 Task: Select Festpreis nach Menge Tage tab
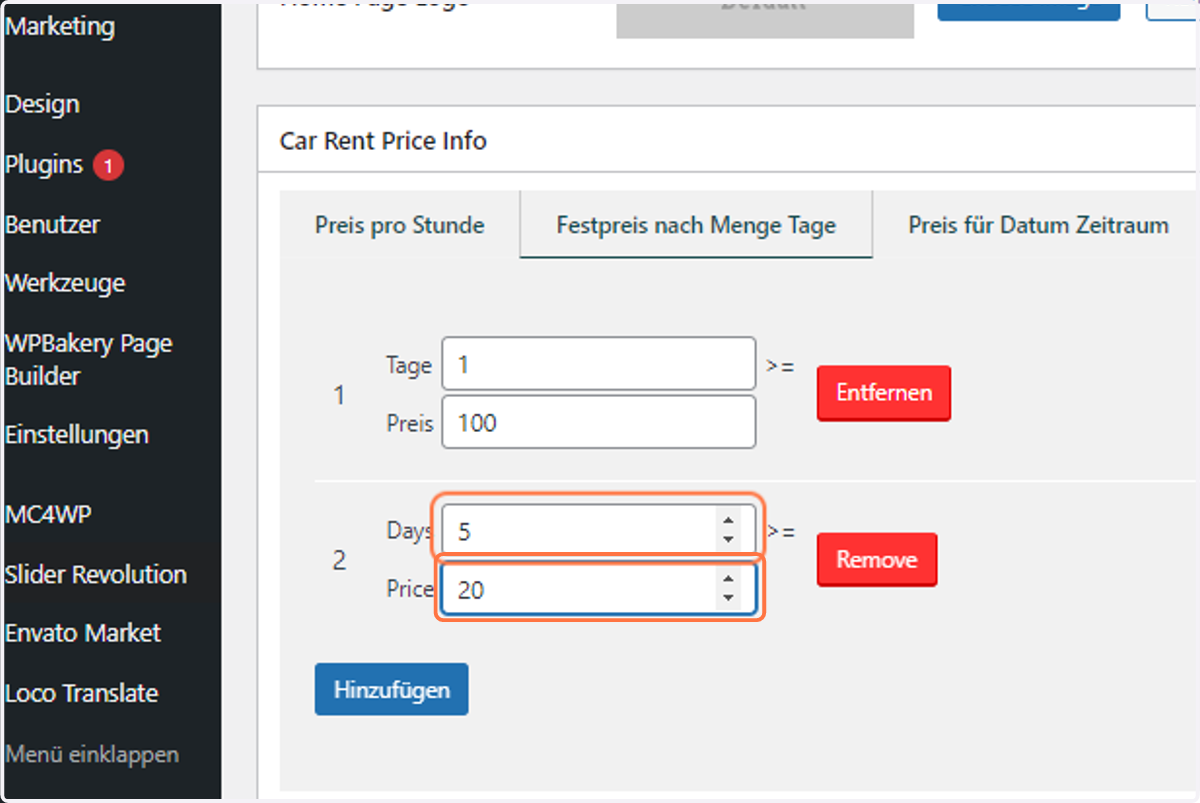[696, 225]
